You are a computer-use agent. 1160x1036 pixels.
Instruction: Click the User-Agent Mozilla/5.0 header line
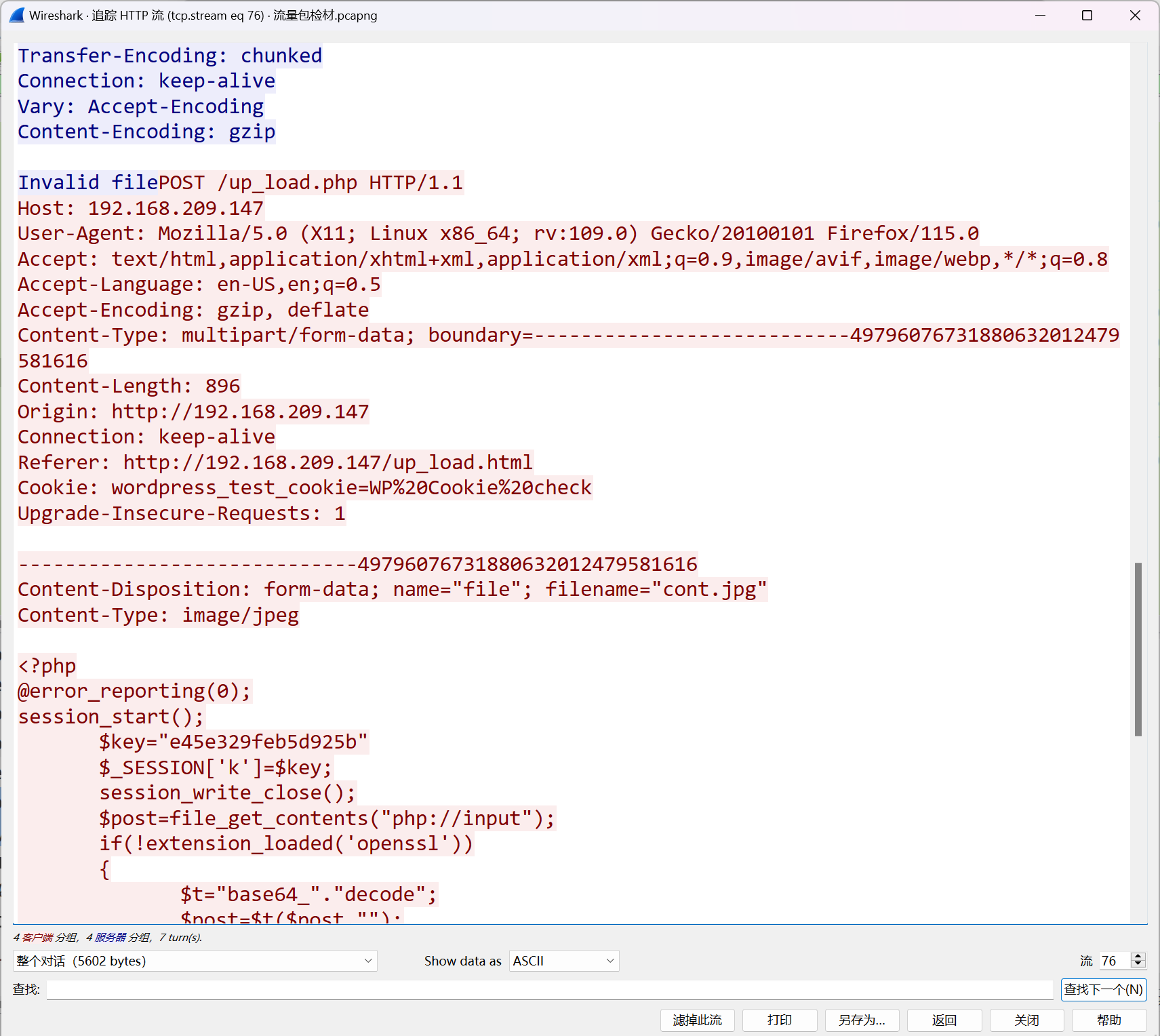(x=498, y=233)
